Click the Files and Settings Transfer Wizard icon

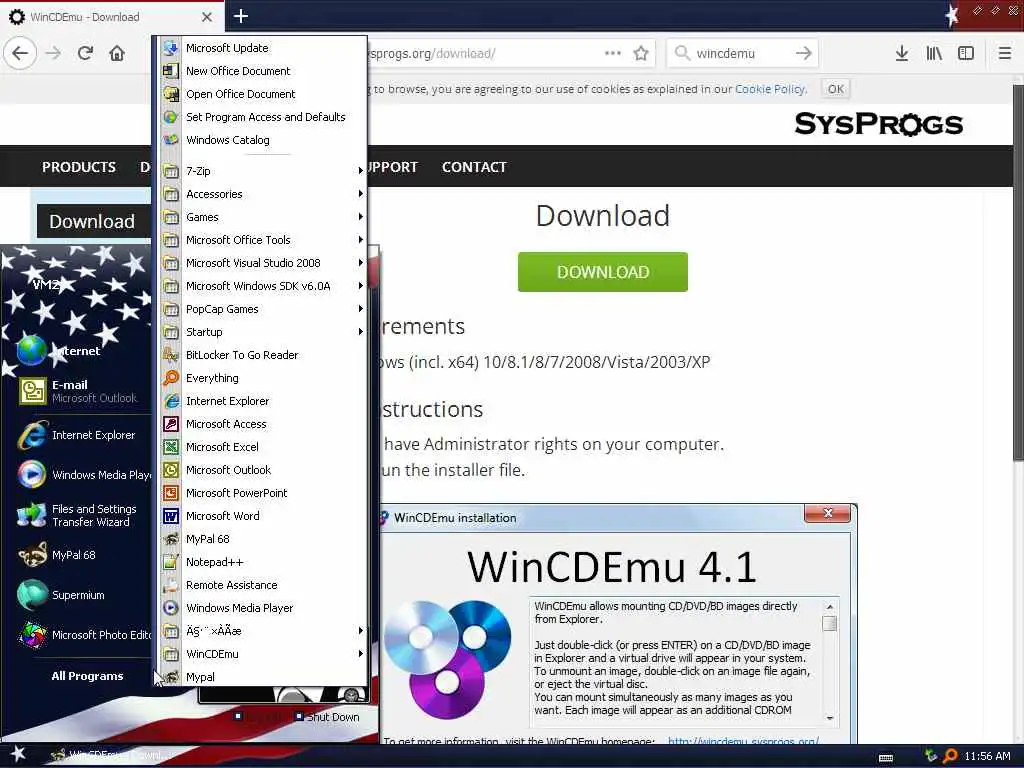(32, 515)
